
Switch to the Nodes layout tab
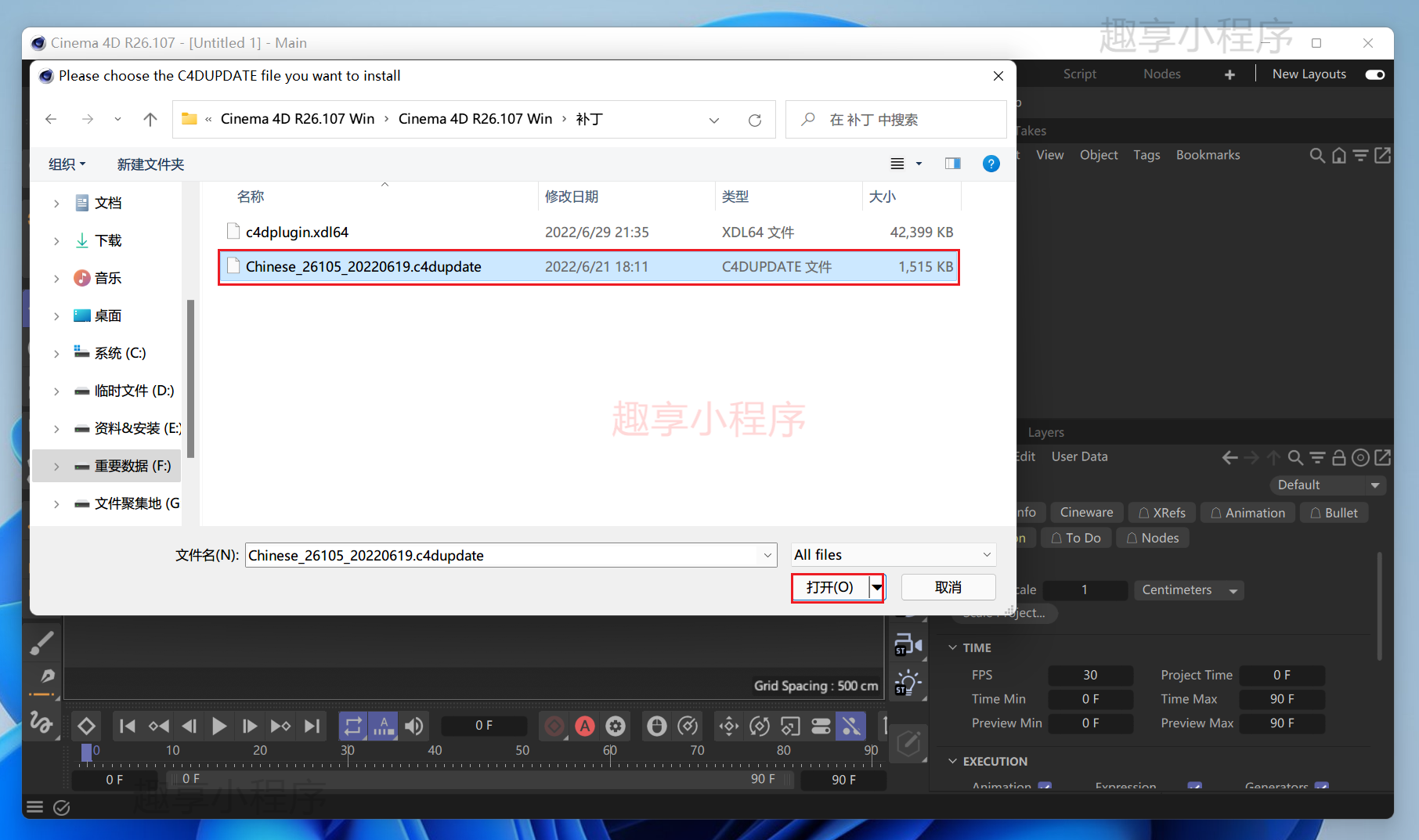[1162, 74]
